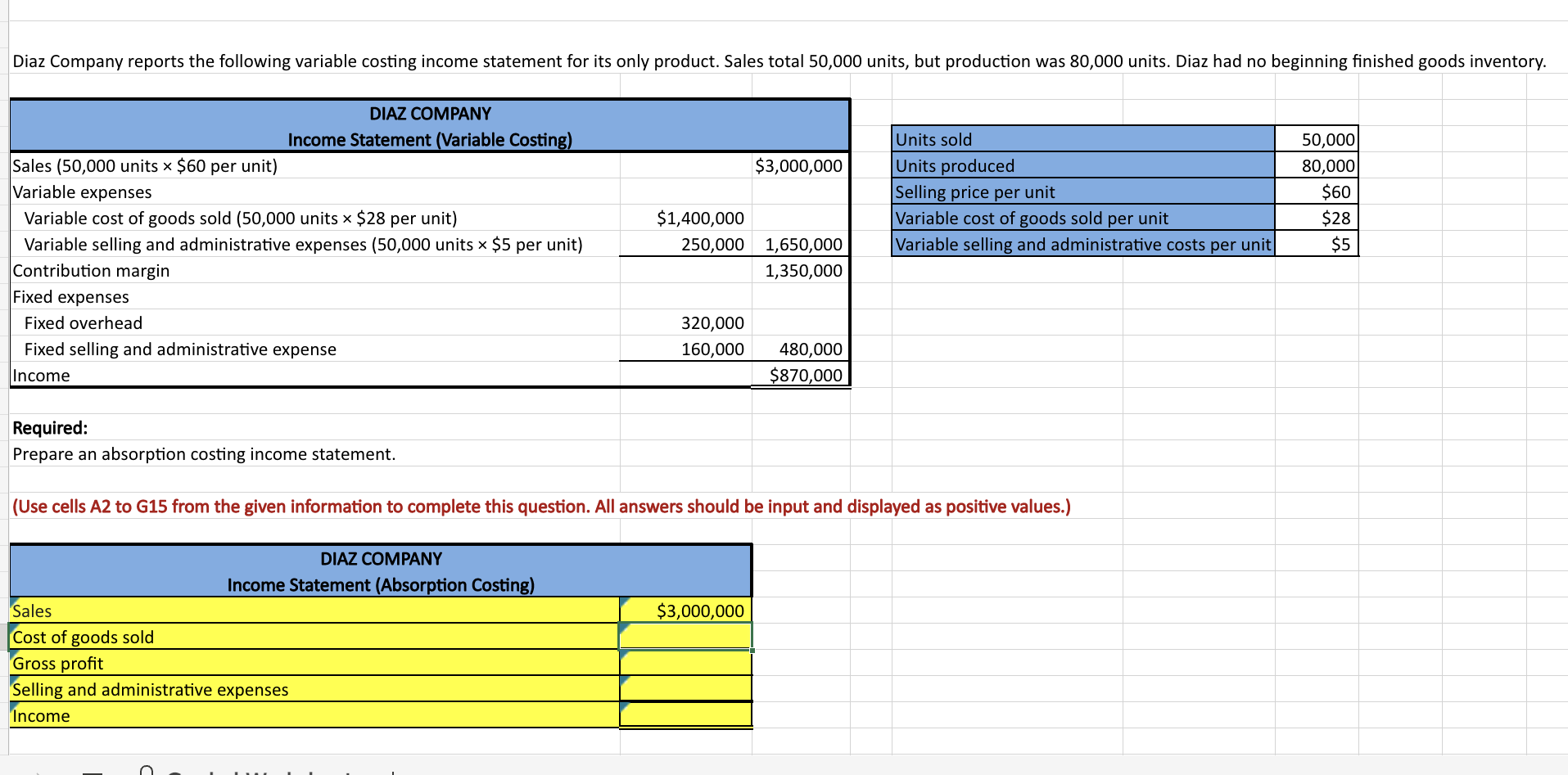Click the empty Cost of goods sold value cell
Screen dimensions: 1568x775
pyautogui.click(x=686, y=638)
